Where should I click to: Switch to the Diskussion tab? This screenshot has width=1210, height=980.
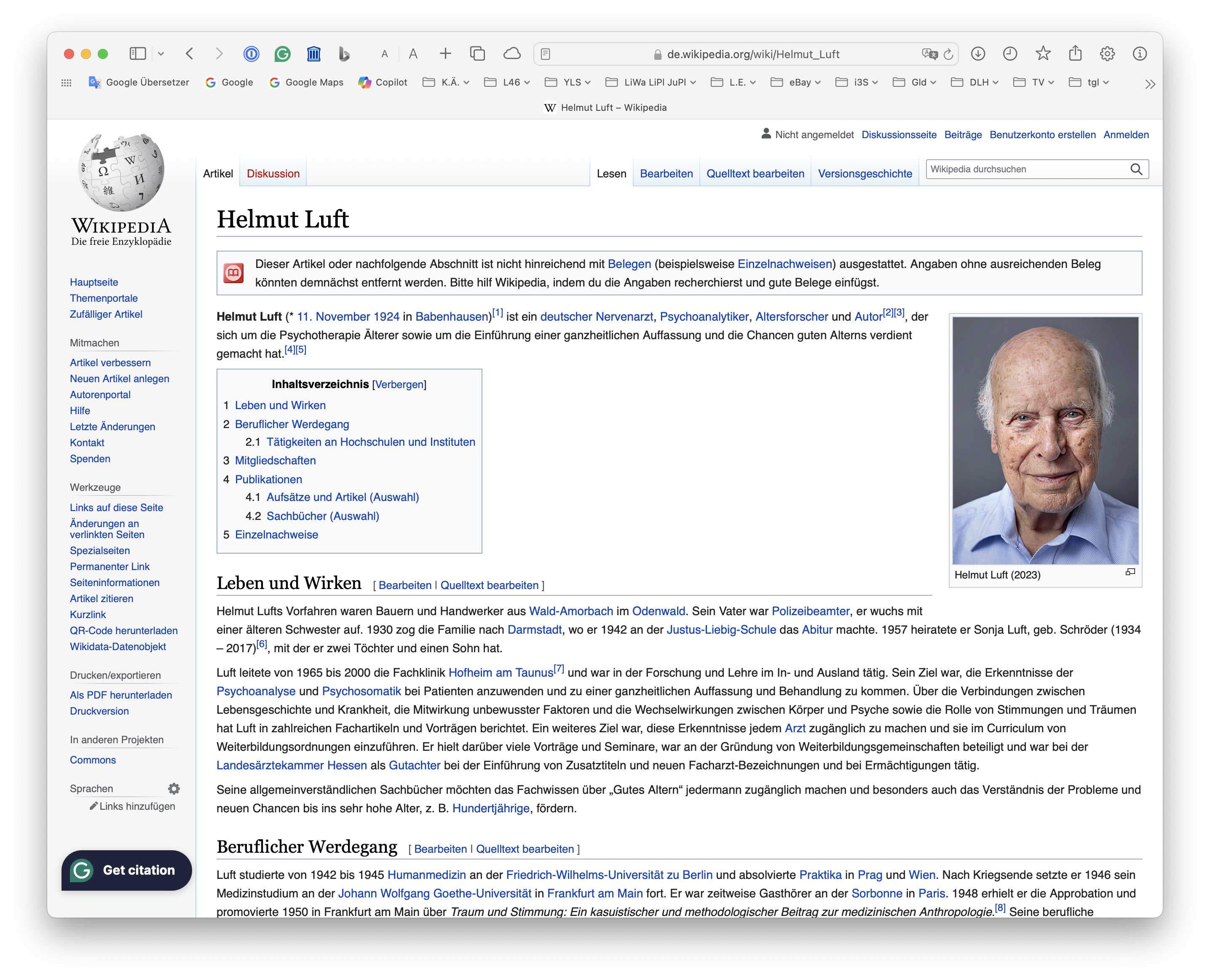pos(273,174)
